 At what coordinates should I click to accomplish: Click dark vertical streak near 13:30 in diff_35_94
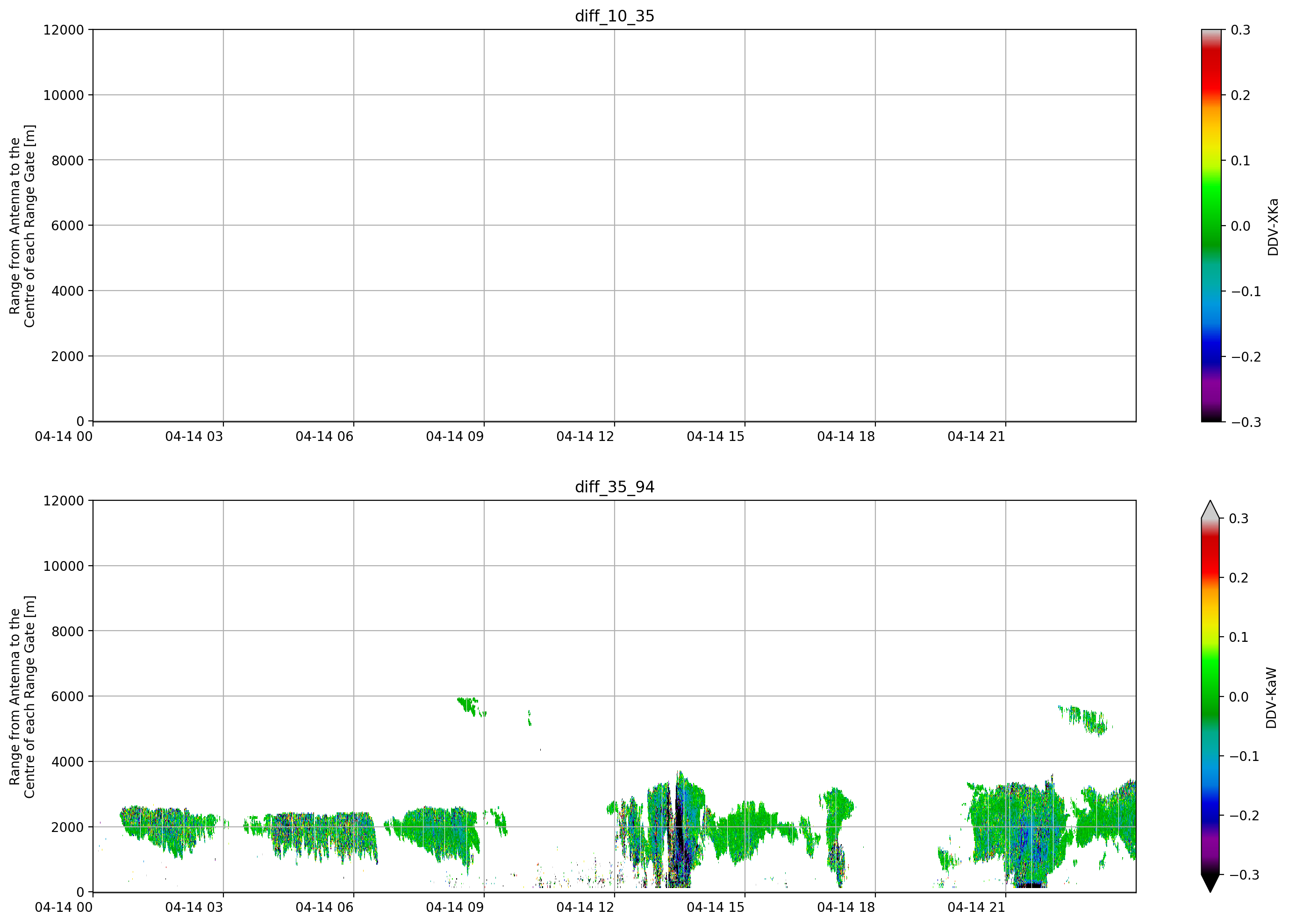(680, 830)
